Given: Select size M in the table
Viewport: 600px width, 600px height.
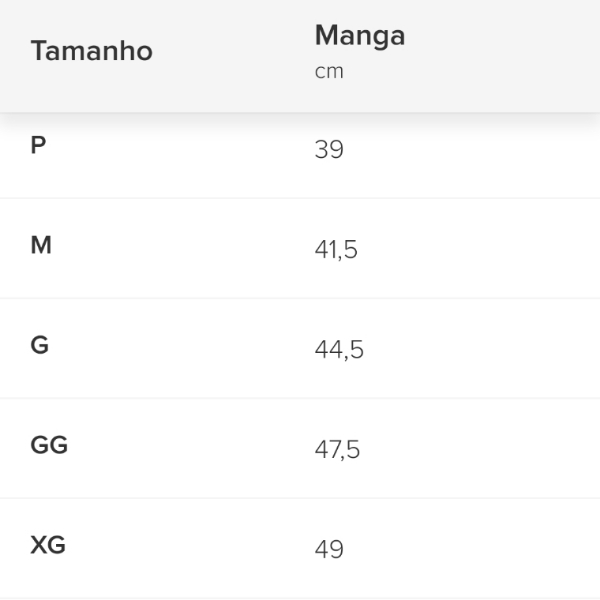Looking at the screenshot, I should pos(41,245).
